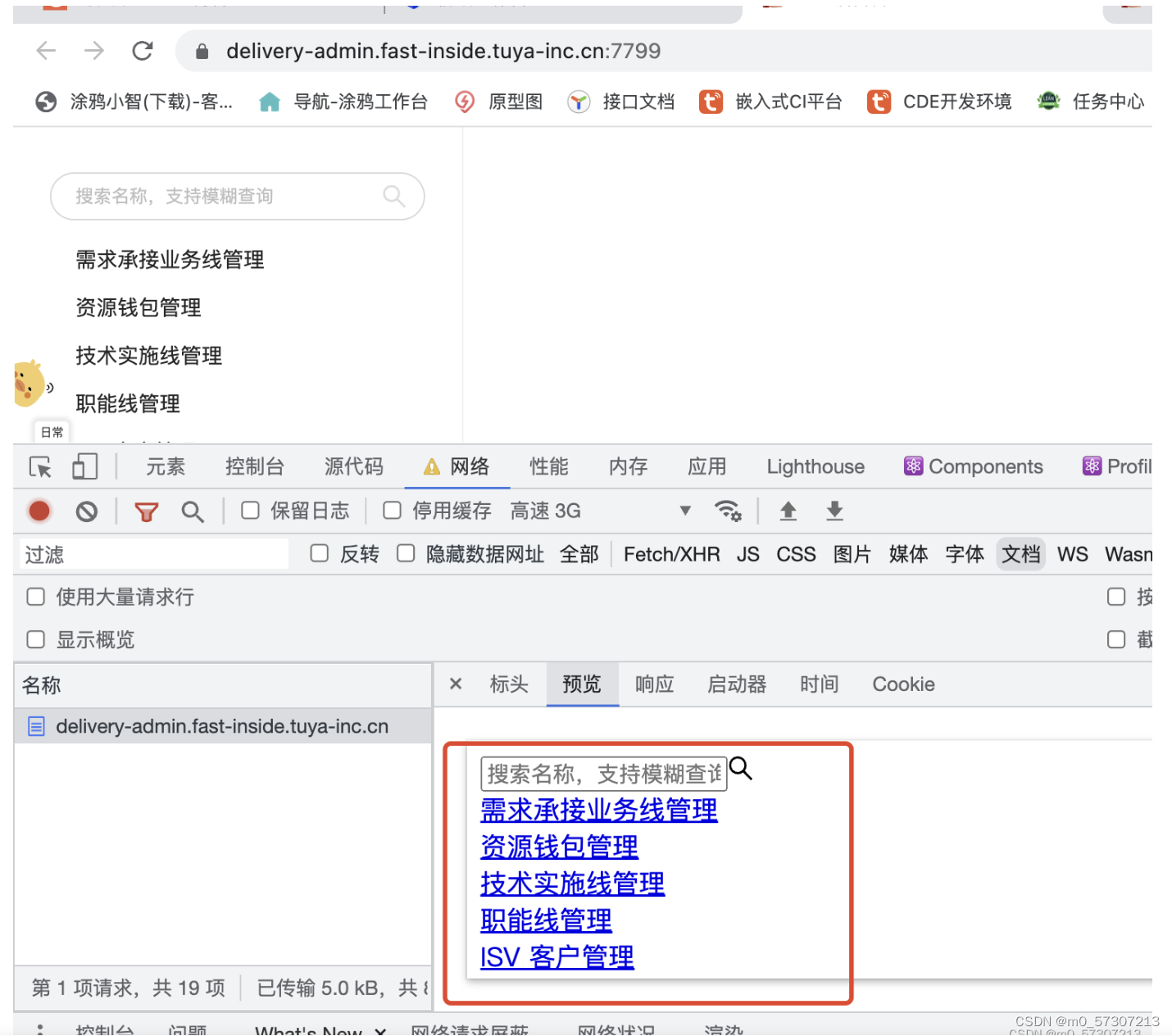Click the export HAR download arrow
Viewport: 1172px width, 1036px height.
coord(834,511)
